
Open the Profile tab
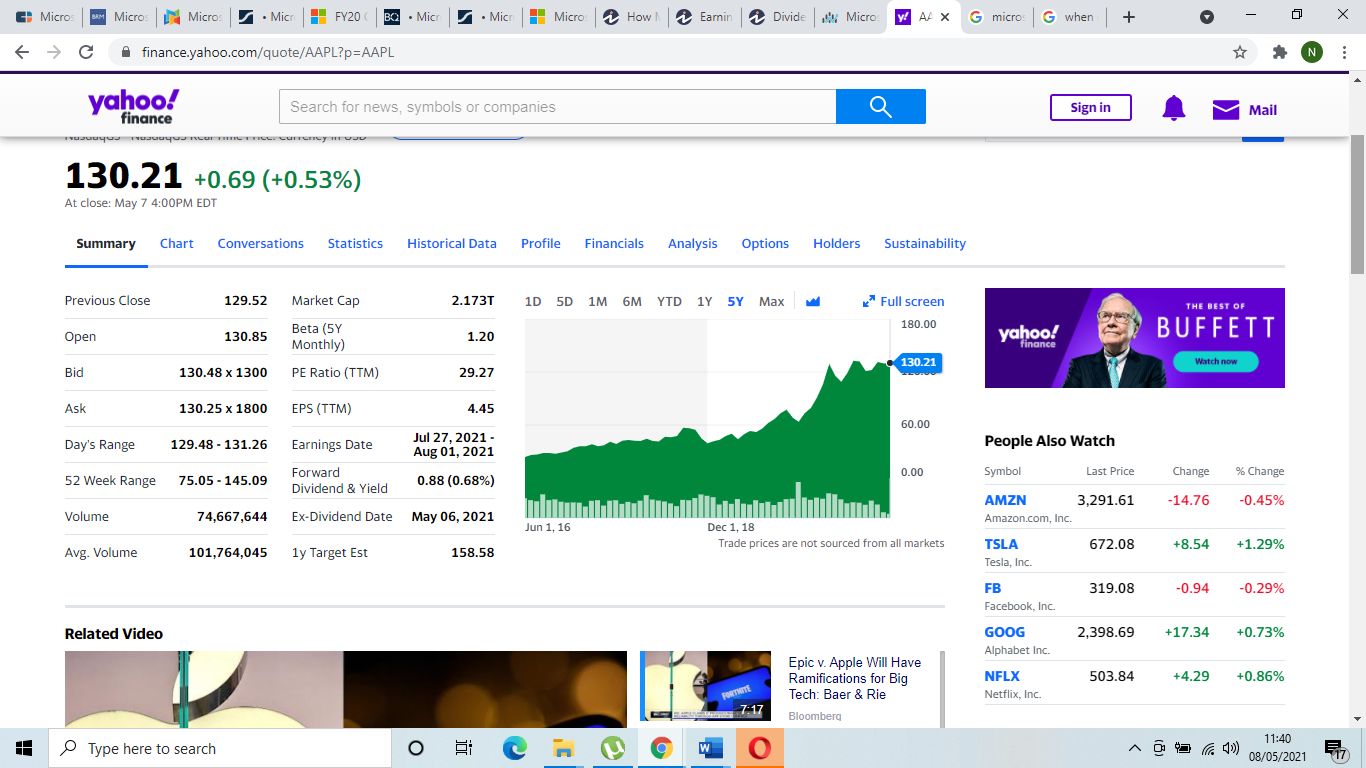[x=541, y=243]
